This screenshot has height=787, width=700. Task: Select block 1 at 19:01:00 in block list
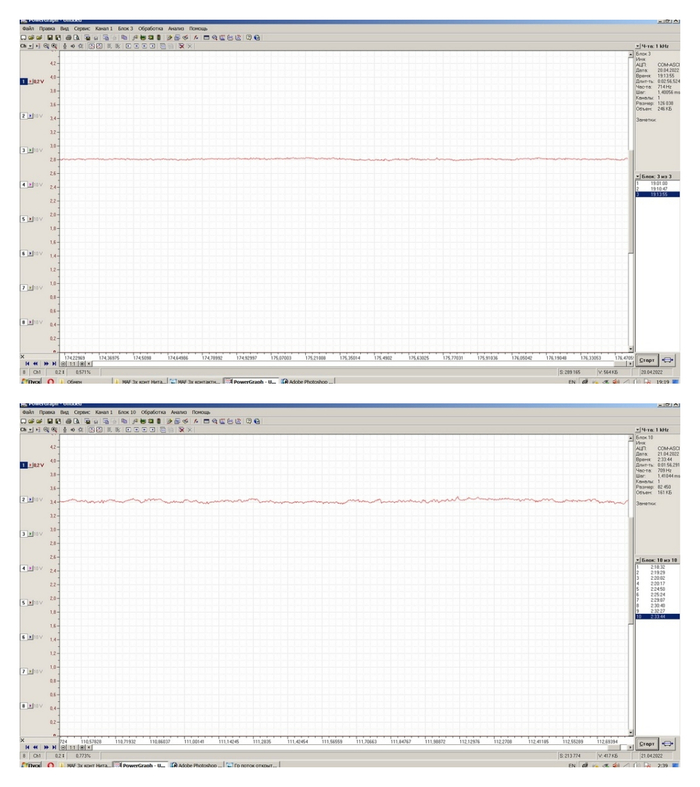click(657, 184)
